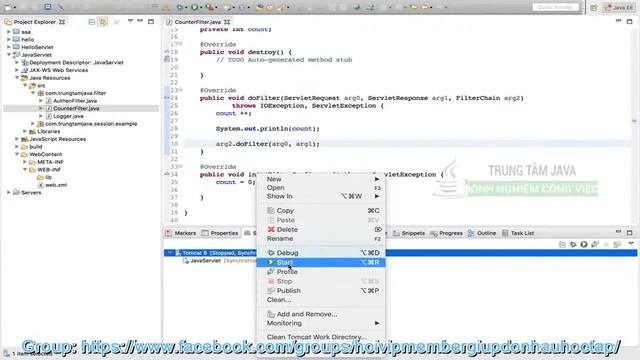Expand the META-INF folder
The image size is (640, 360).
(x=25, y=162)
